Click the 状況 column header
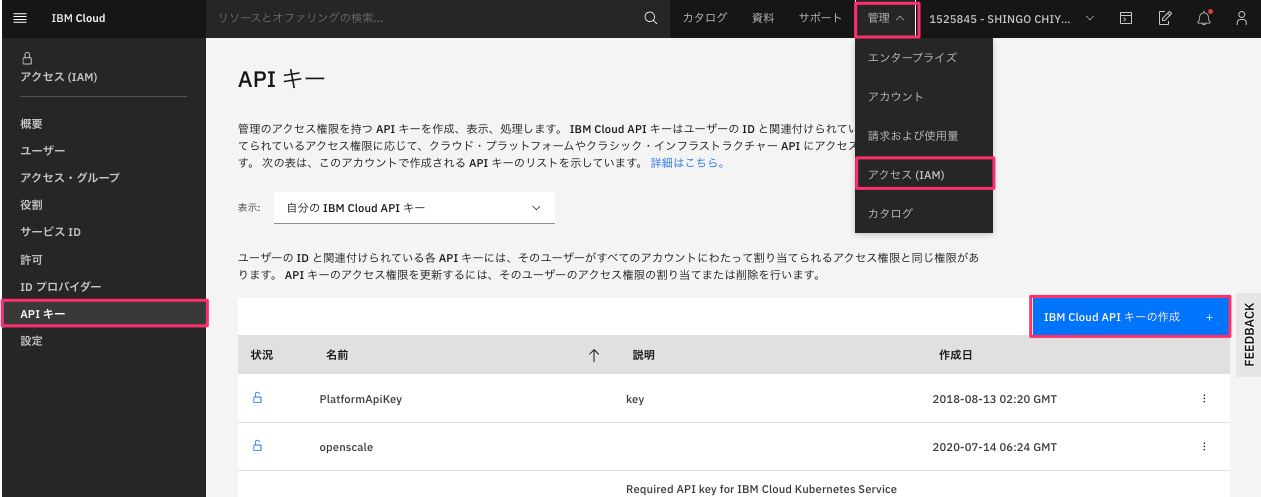The image size is (1261, 497). pyautogui.click(x=262, y=355)
